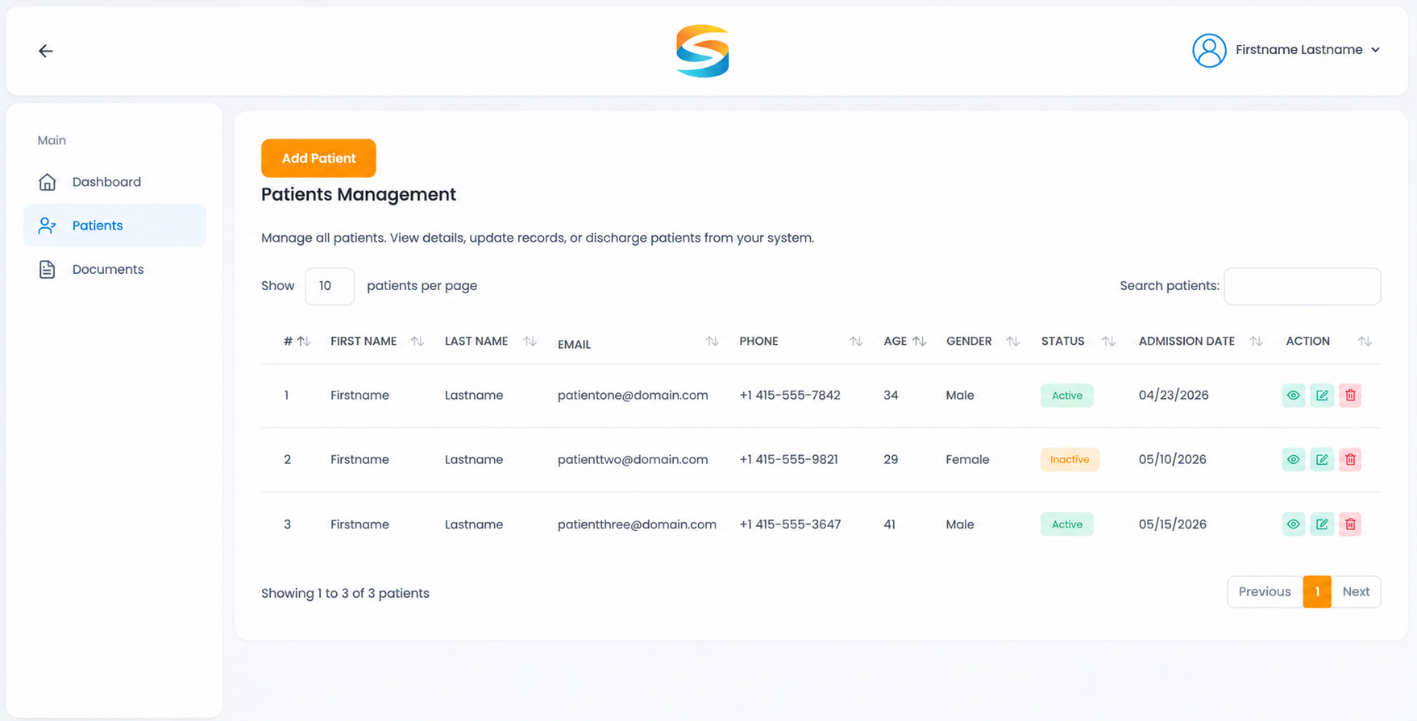Focus the Search patients input field
Viewport: 1417px width, 721px height.
[1302, 286]
